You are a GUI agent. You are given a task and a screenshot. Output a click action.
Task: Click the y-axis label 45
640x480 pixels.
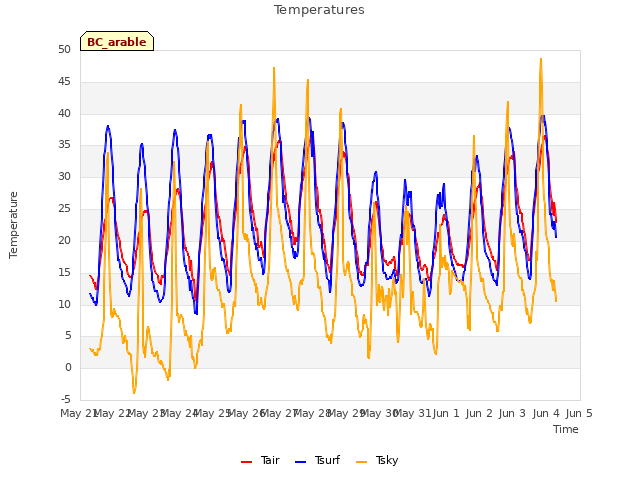click(64, 82)
